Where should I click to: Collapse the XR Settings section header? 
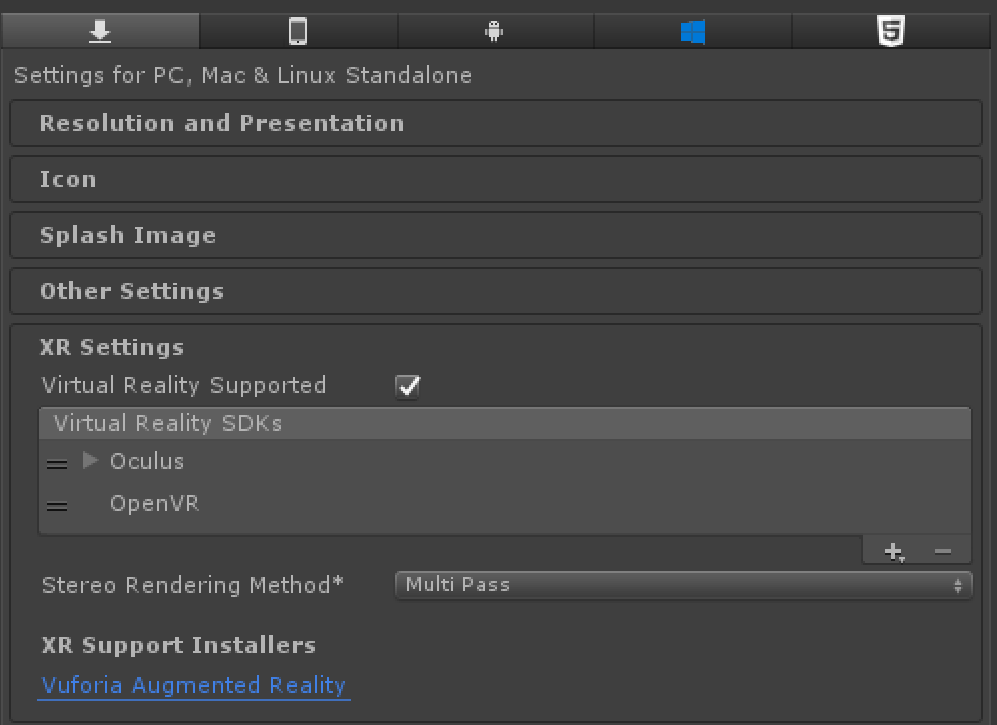(x=112, y=347)
